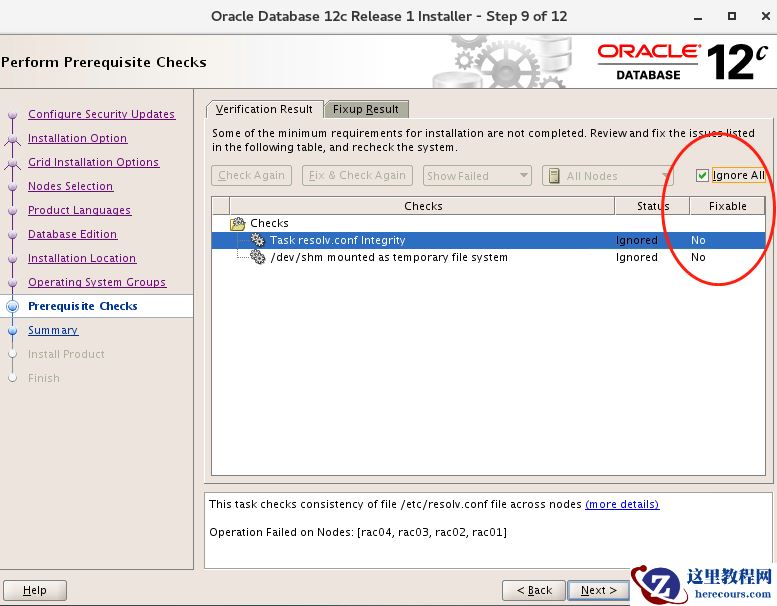The width and height of the screenshot is (777, 606).
Task: Go to Grid Installation Options step
Action: tap(94, 162)
